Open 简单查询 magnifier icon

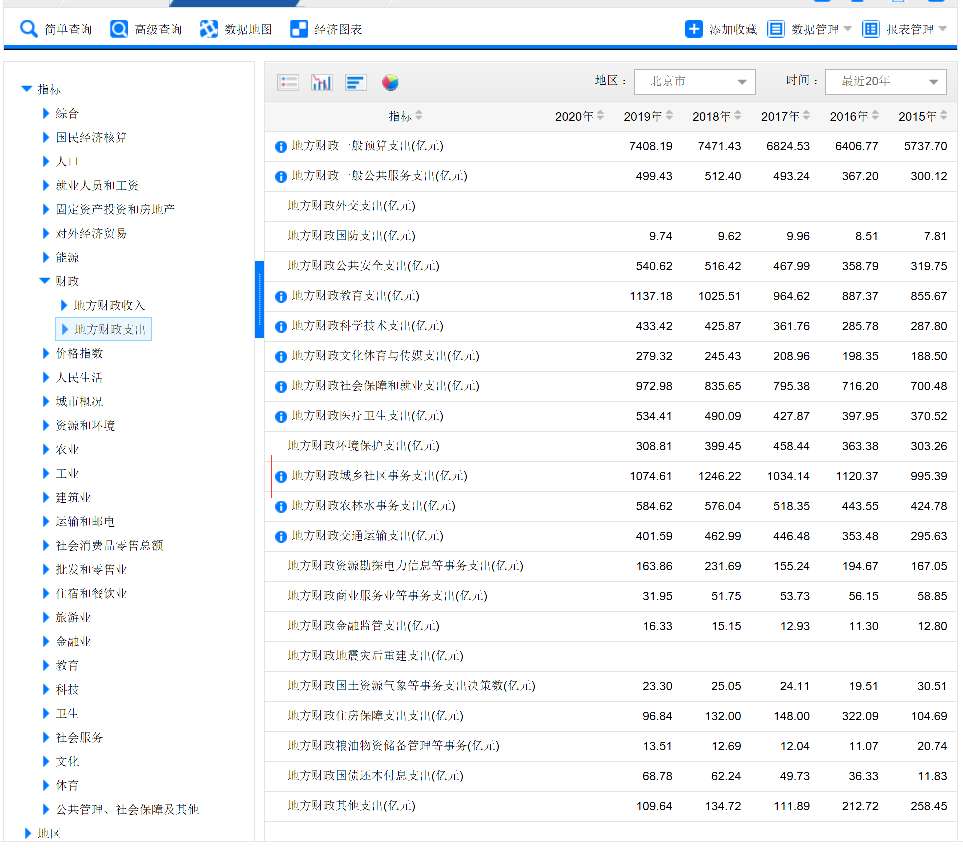(x=28, y=29)
